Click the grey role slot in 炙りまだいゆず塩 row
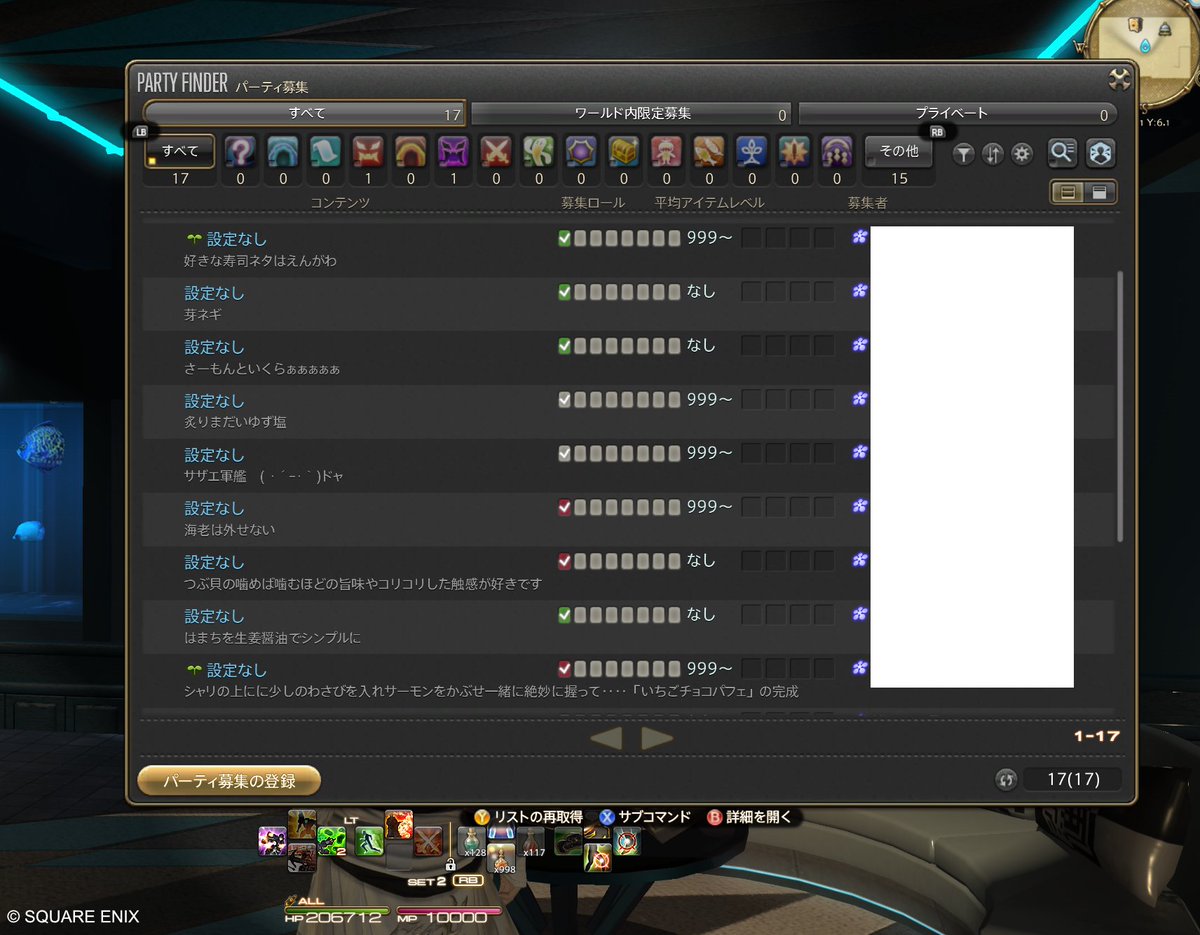Viewport: 1200px width, 935px height. 564,399
